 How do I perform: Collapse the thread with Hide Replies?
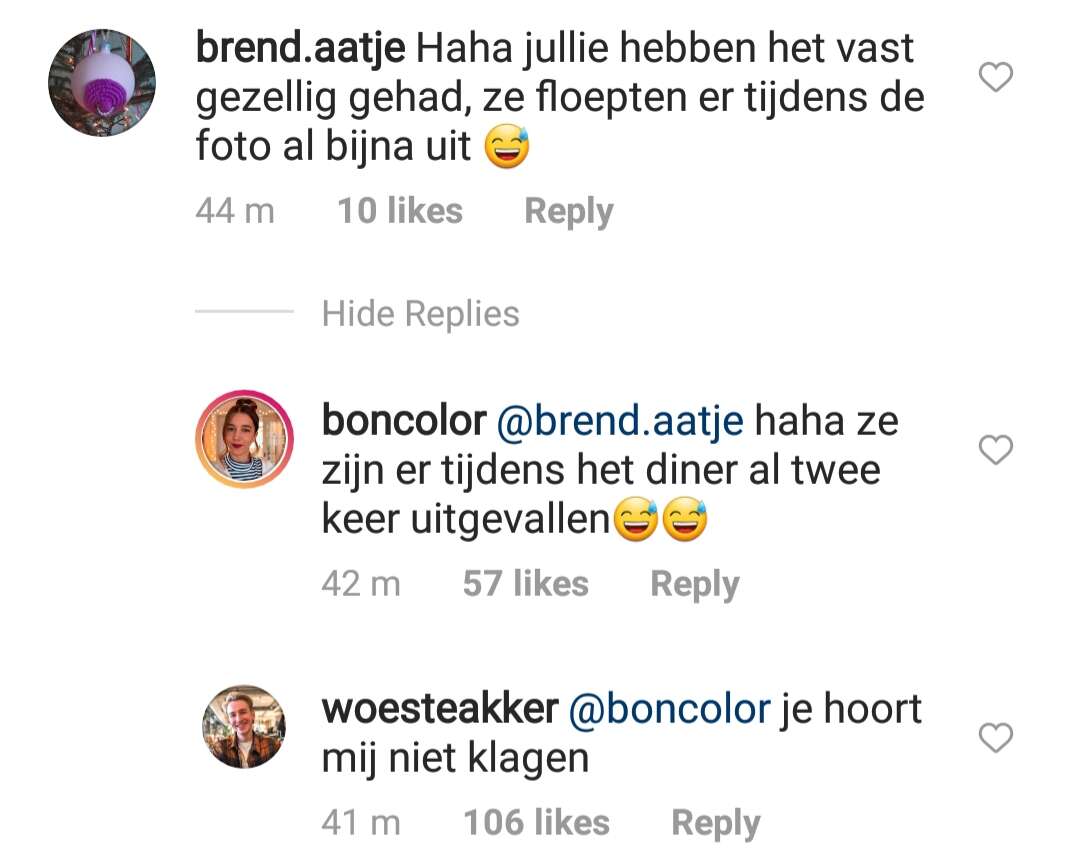pyautogui.click(x=420, y=313)
